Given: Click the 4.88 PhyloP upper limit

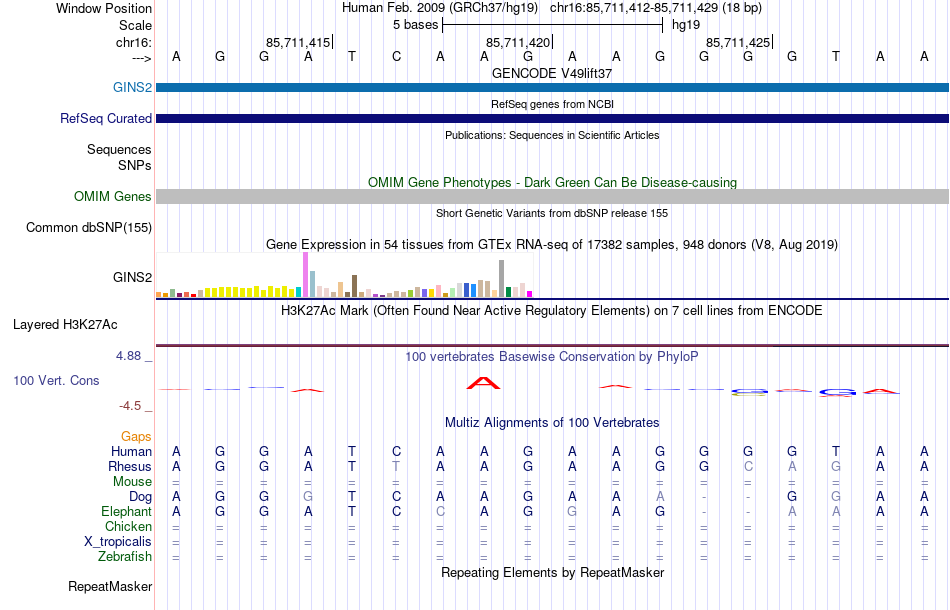Looking at the screenshot, I should (x=128, y=356).
